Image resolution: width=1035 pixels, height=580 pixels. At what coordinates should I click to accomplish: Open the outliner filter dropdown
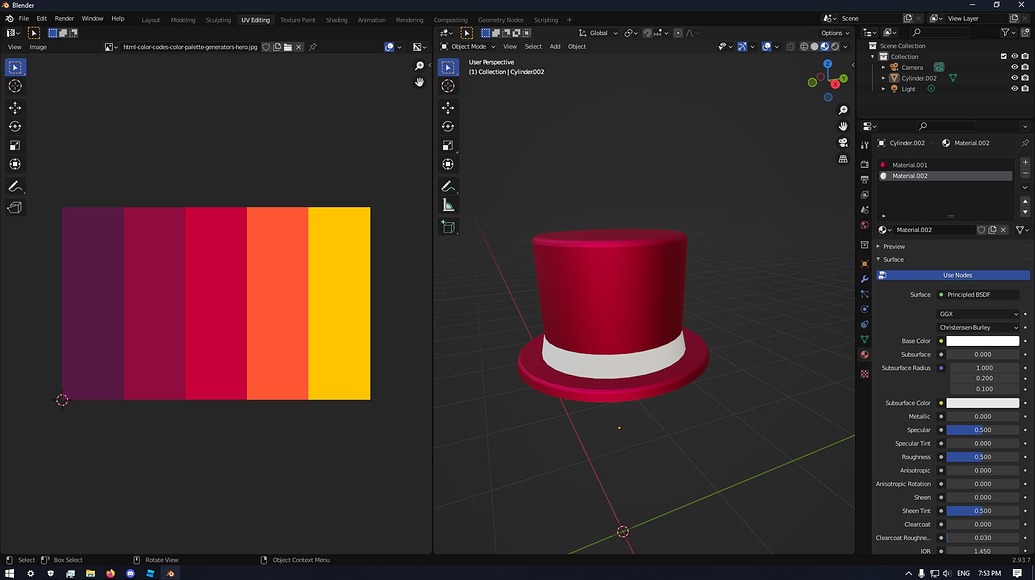(1007, 32)
